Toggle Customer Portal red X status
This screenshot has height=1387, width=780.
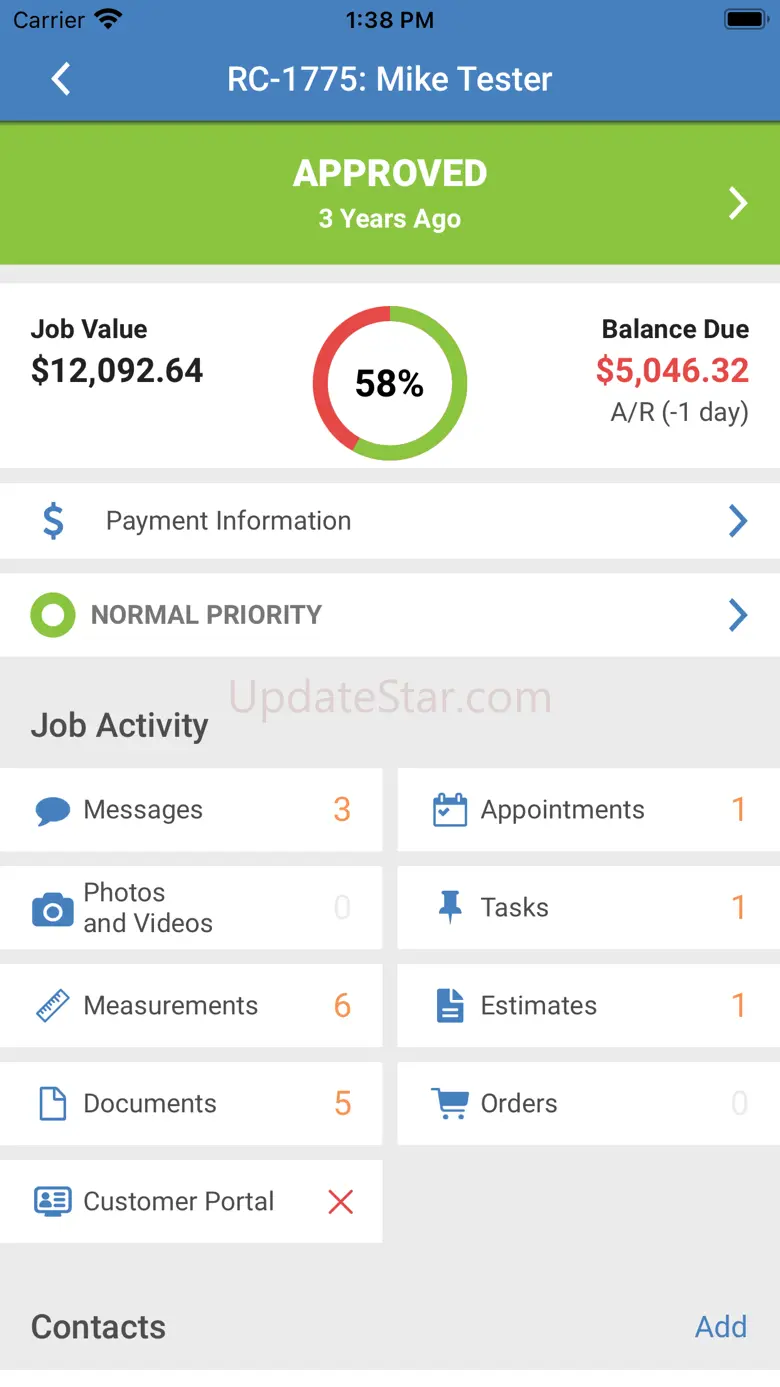click(341, 1201)
